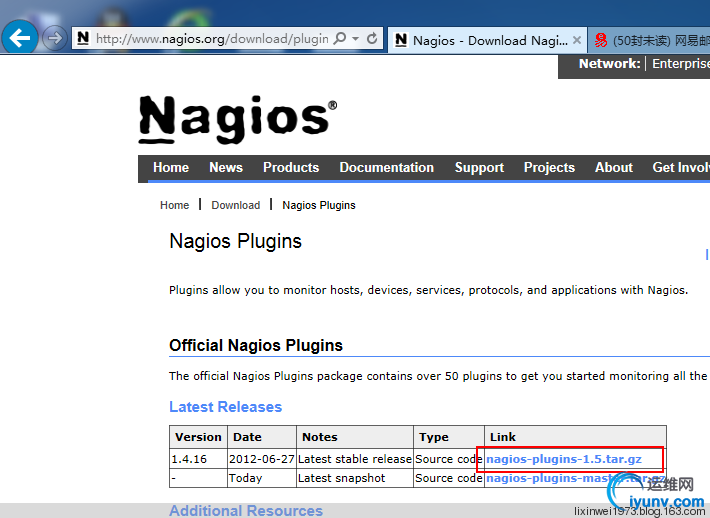Click the Download breadcrumb link
Viewport: 710px width, 518px height.
point(235,205)
